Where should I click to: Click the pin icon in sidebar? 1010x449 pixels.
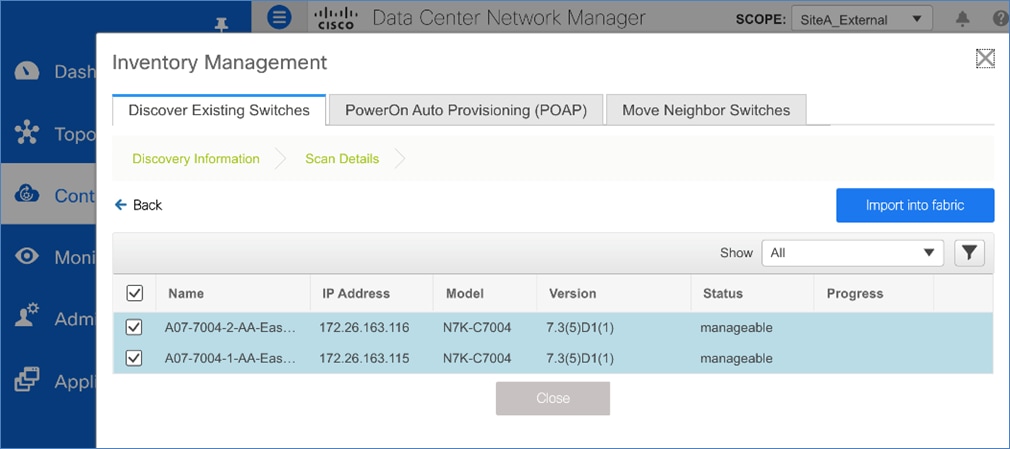222,24
